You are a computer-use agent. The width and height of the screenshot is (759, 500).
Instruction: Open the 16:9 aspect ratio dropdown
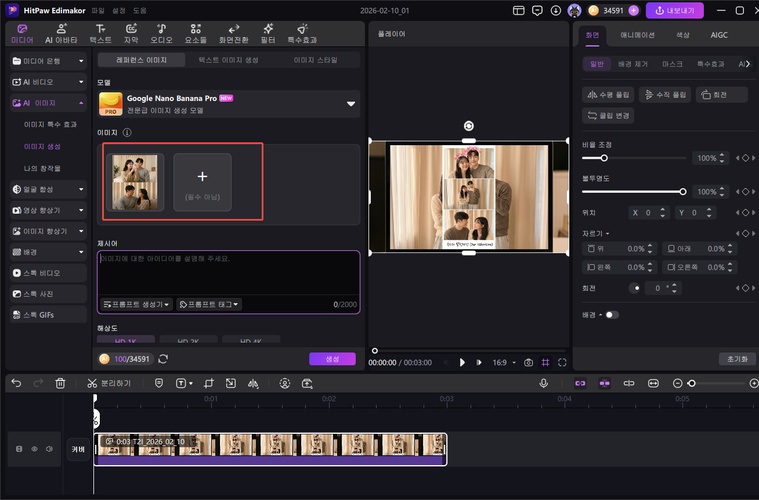pos(502,362)
